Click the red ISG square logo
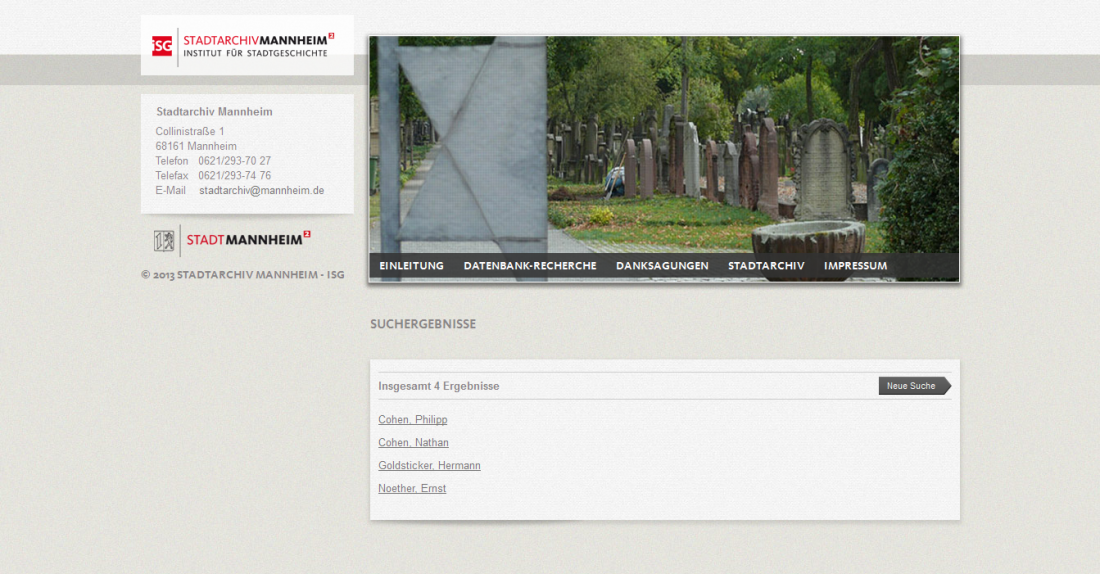Viewport: 1100px width, 574px height. point(162,46)
